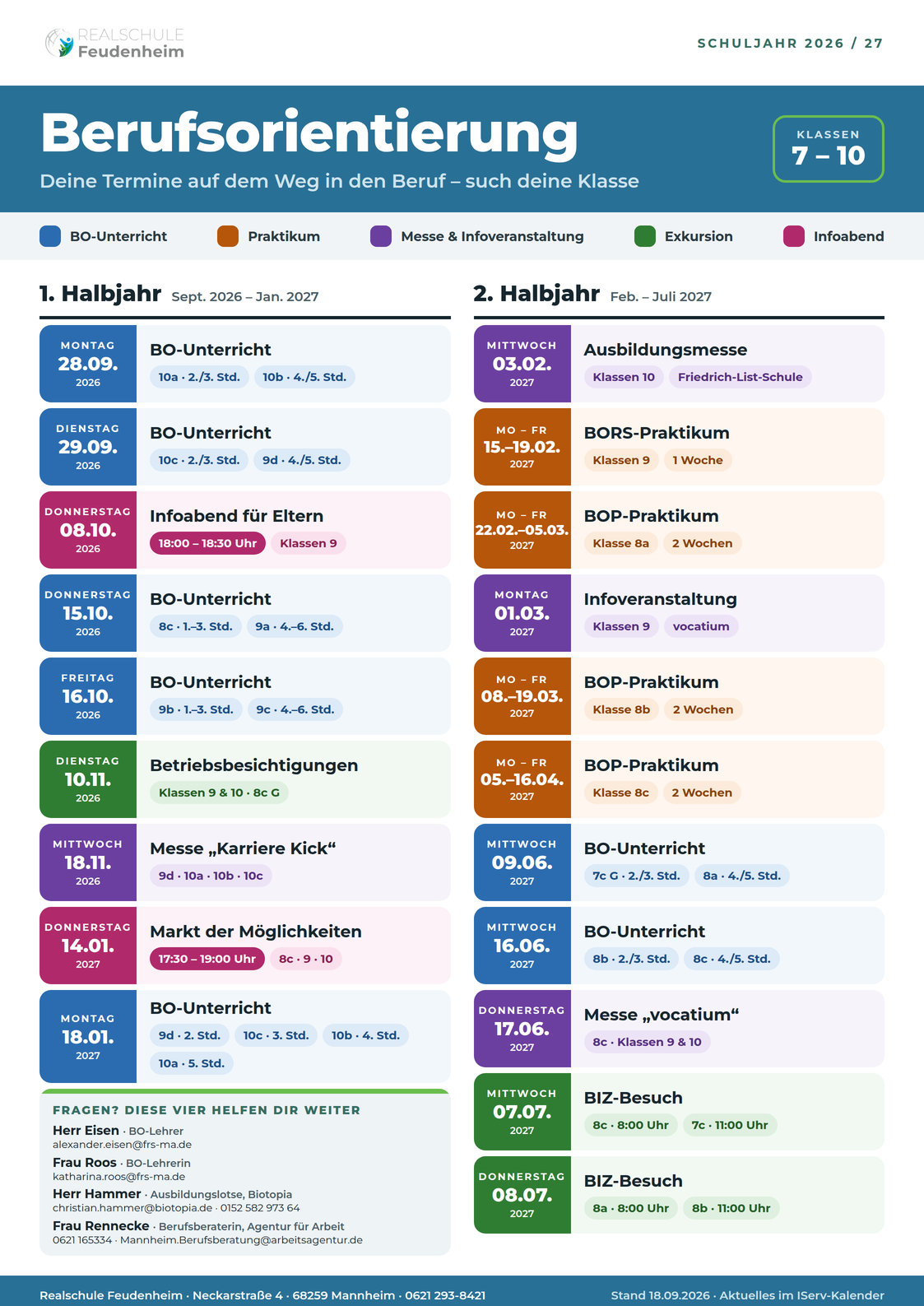This screenshot has width=924, height=1306.
Task: Click the green Exkursion legend swatch
Action: (645, 236)
